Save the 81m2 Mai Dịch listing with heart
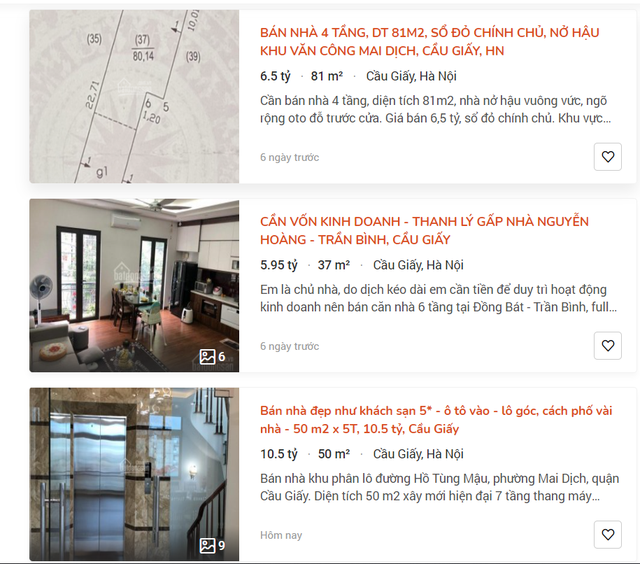Screen dimensions: 640x564 coord(607,157)
